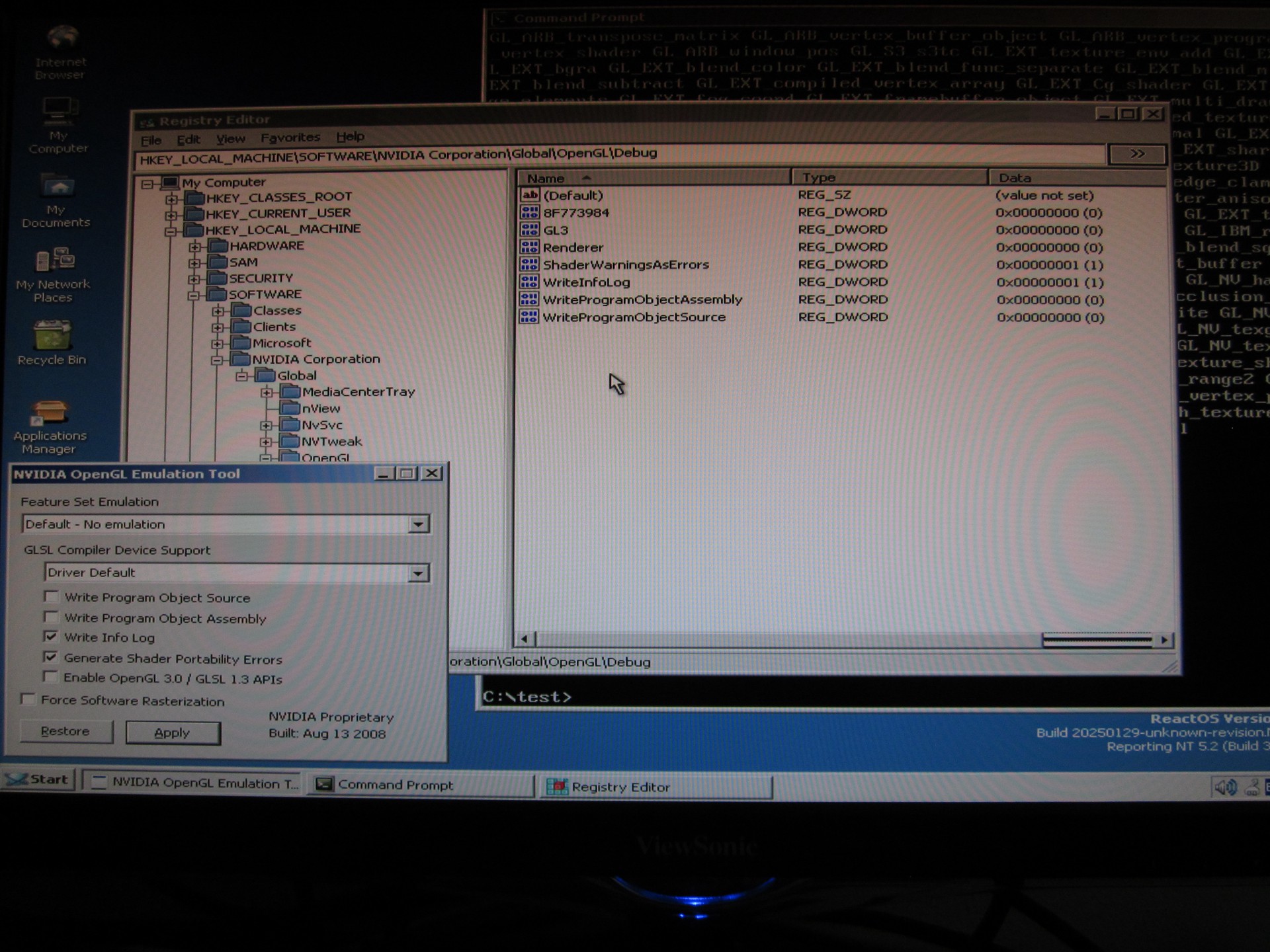Screen dimensions: 1270x952
Task: Expand the Microsoft tree node
Action: pos(218,344)
